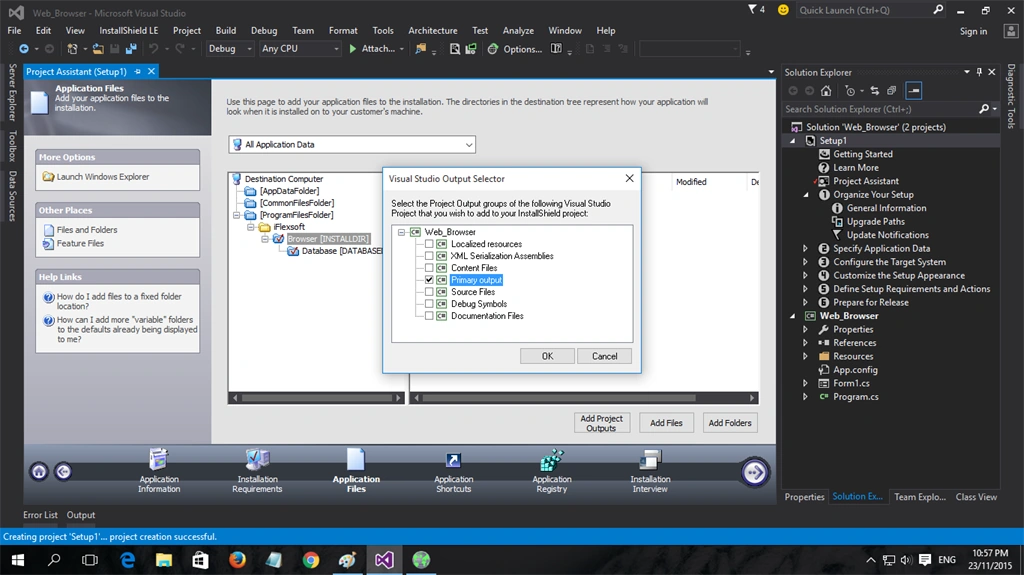
Task: Open the All Application Data dropdown
Action: [352, 144]
